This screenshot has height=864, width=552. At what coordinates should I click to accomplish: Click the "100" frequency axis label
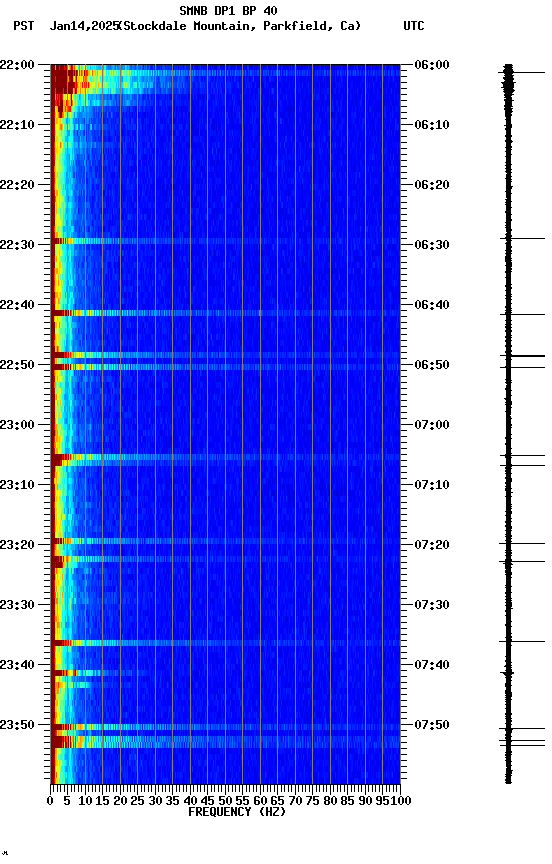401,802
